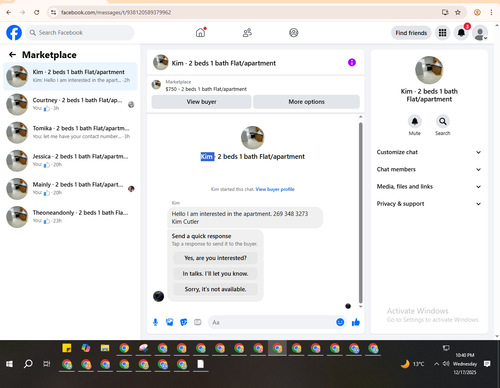500x388 pixels.
Task: Click the chat header title 'Kim - 2 beds 1 bath'
Action: pyautogui.click(x=224, y=63)
